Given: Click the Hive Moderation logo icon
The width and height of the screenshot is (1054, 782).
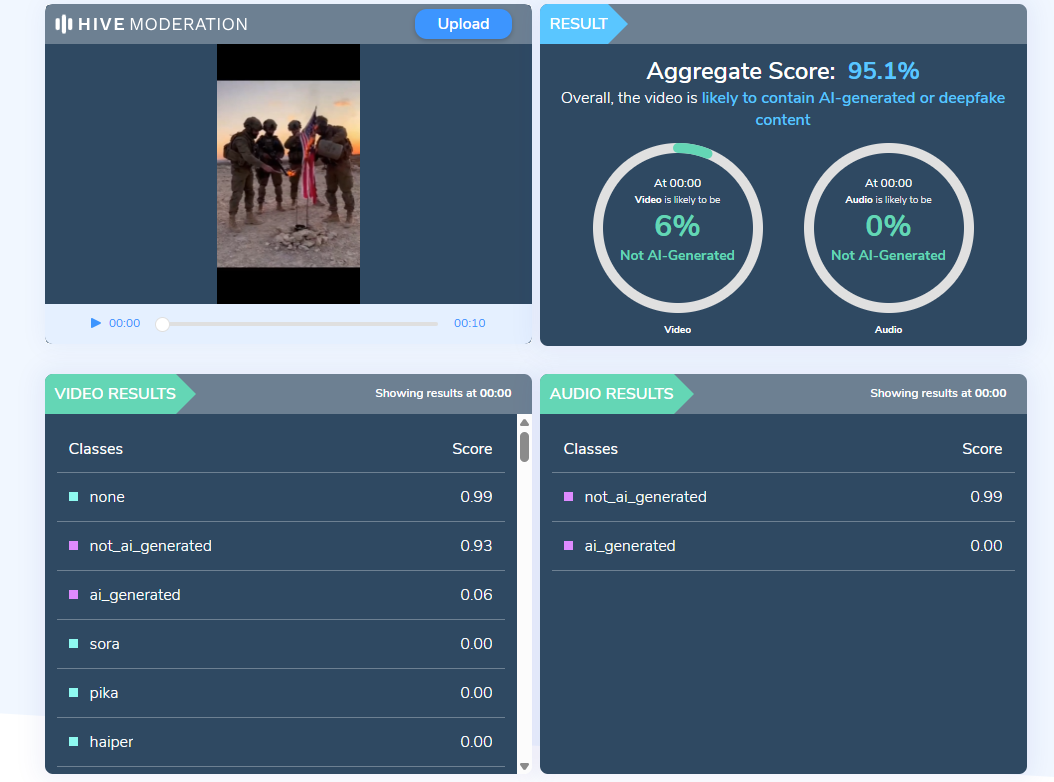Looking at the screenshot, I should (63, 24).
